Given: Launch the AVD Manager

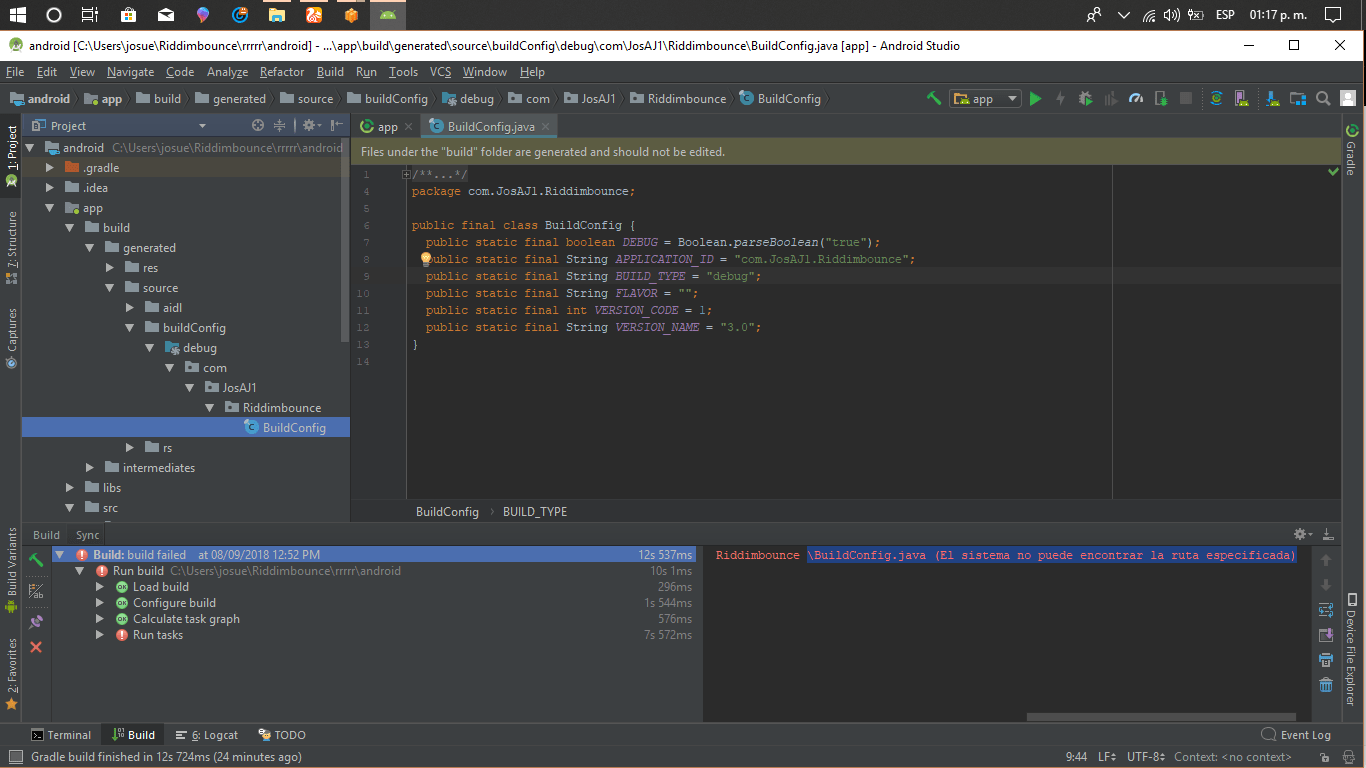Looking at the screenshot, I should tap(1241, 98).
